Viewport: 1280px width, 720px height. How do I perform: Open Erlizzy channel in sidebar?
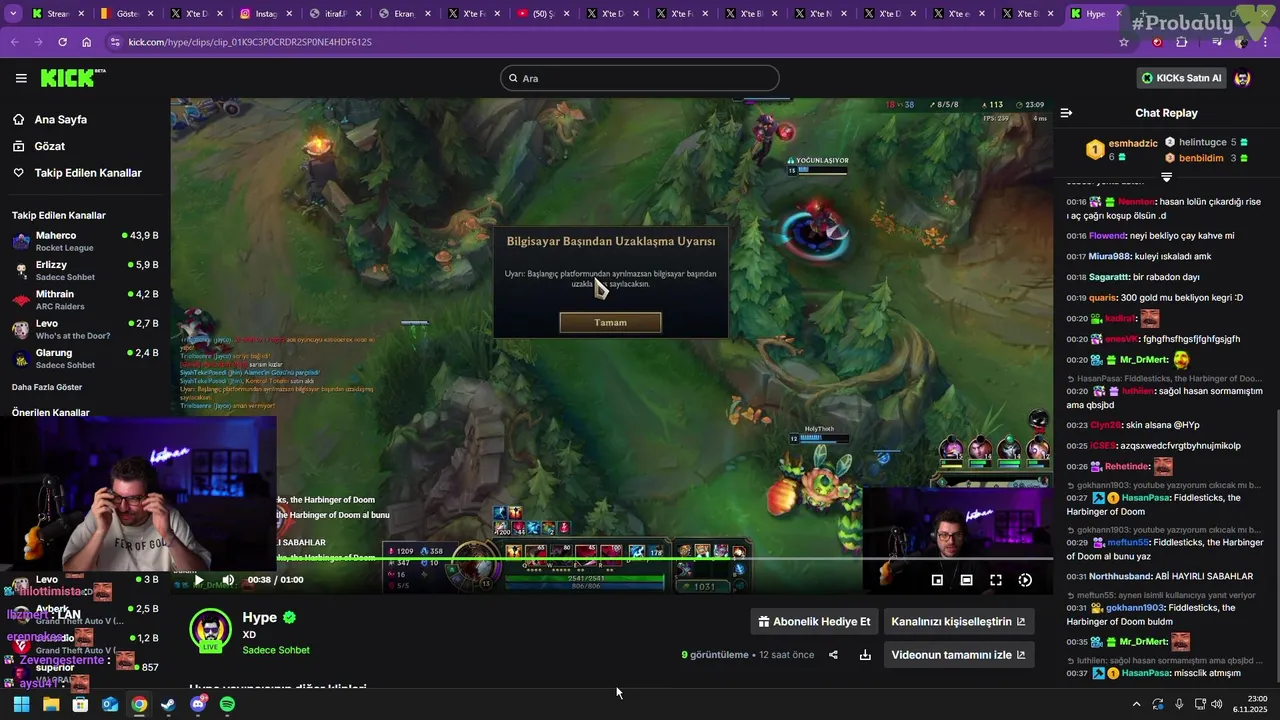85,270
